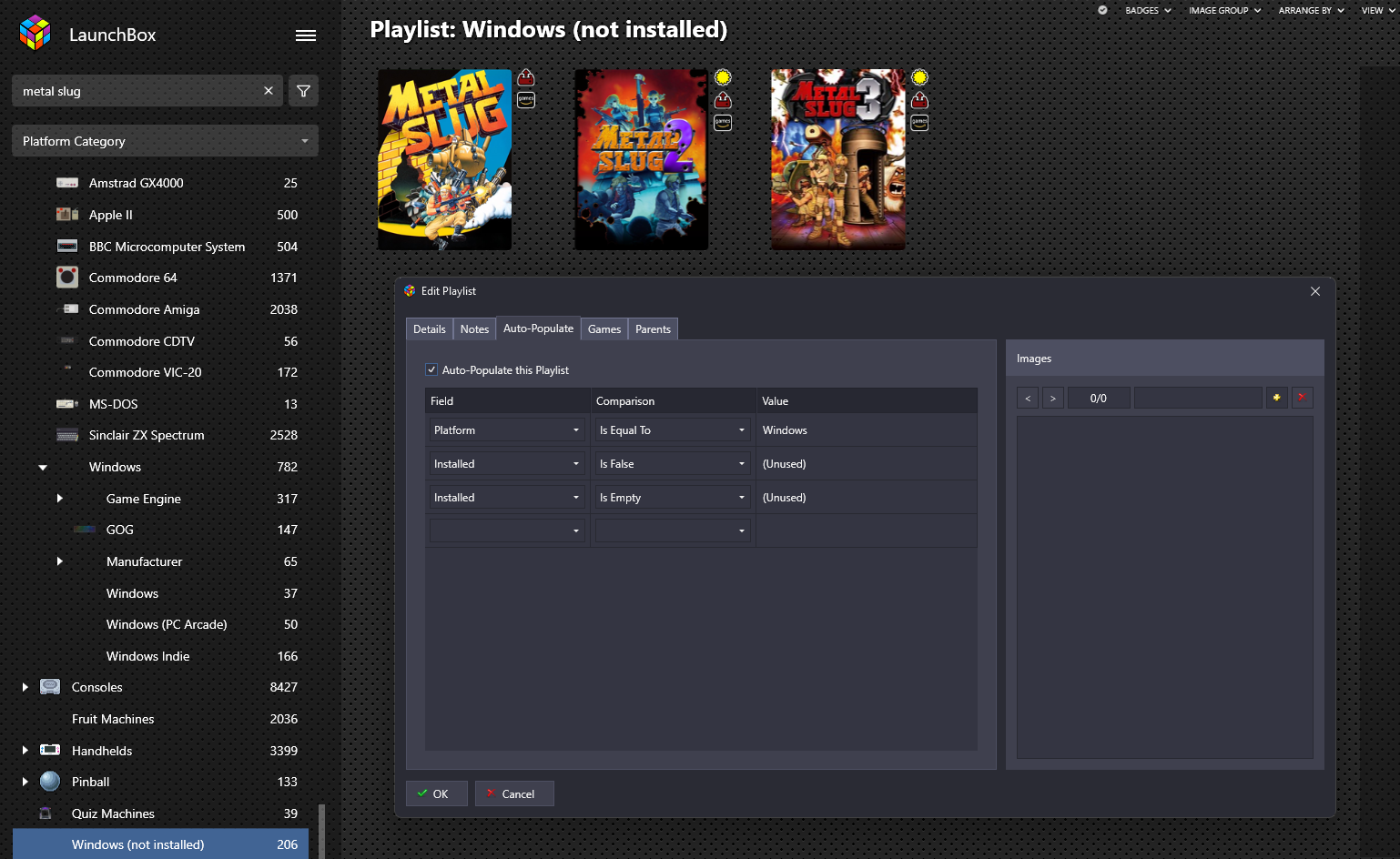Click yellow star badge beside Metal Slug 3
The image size is (1400, 859).
tap(919, 77)
